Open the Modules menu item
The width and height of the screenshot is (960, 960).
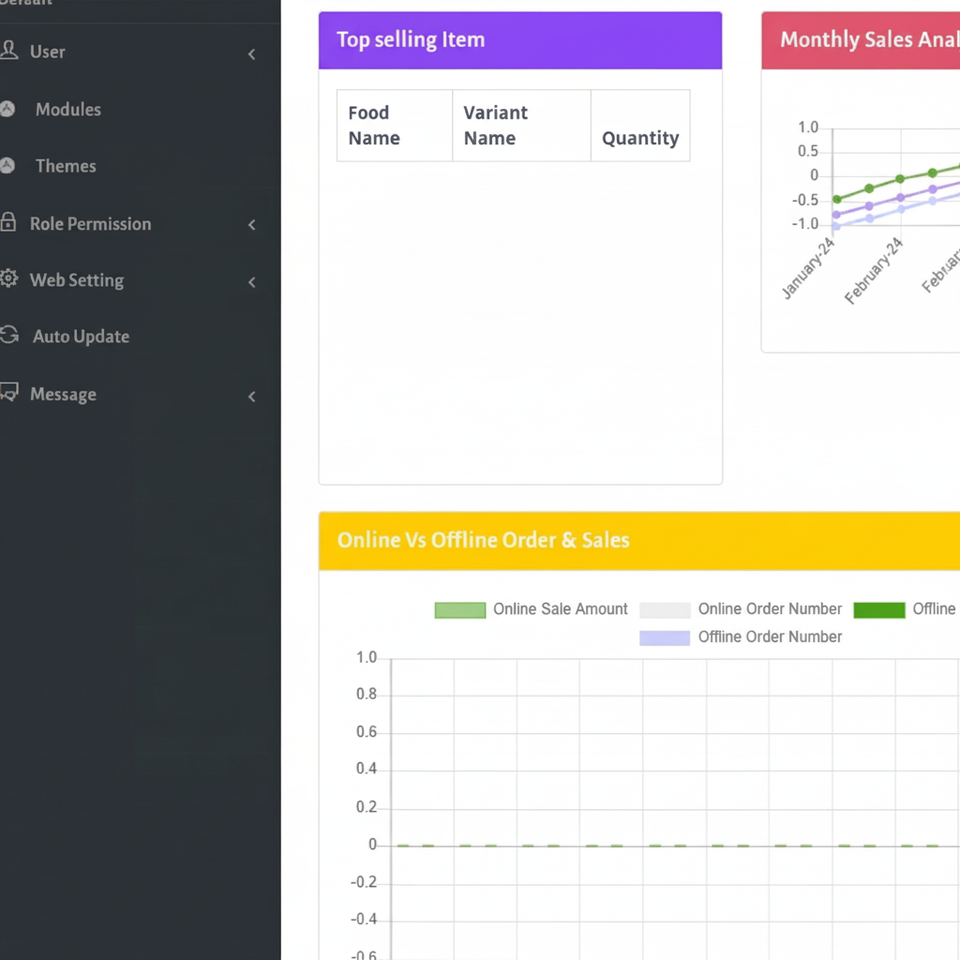coord(68,110)
